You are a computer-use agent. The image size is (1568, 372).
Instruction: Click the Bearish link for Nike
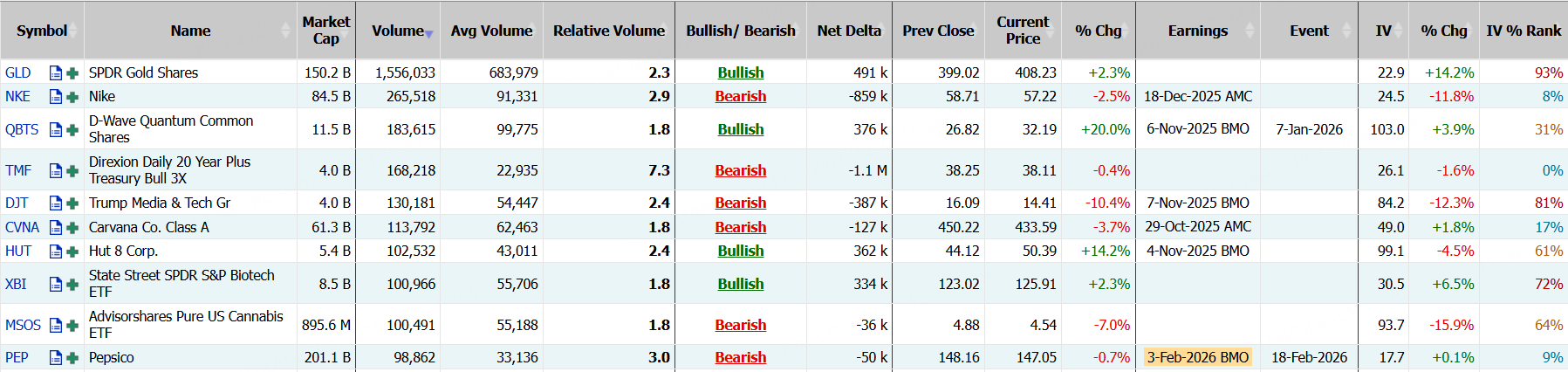tap(740, 97)
